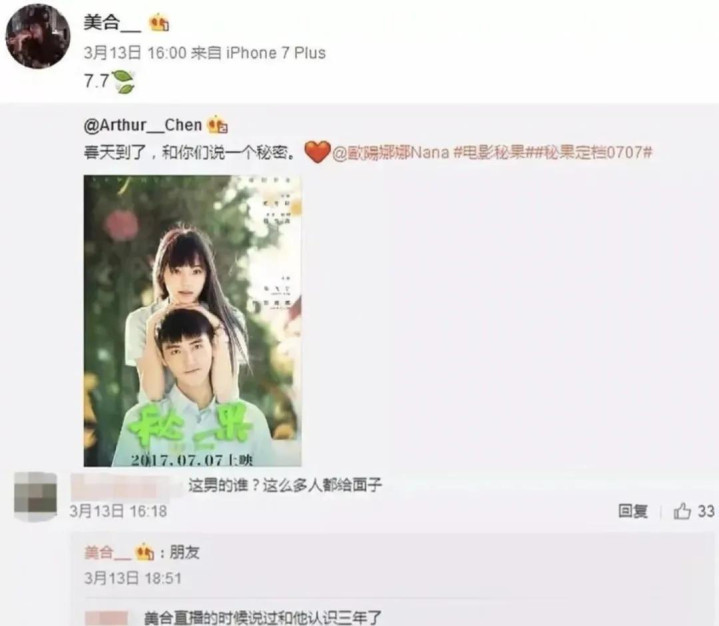Click the 33 likes count
719x626 pixels.
pos(706,511)
